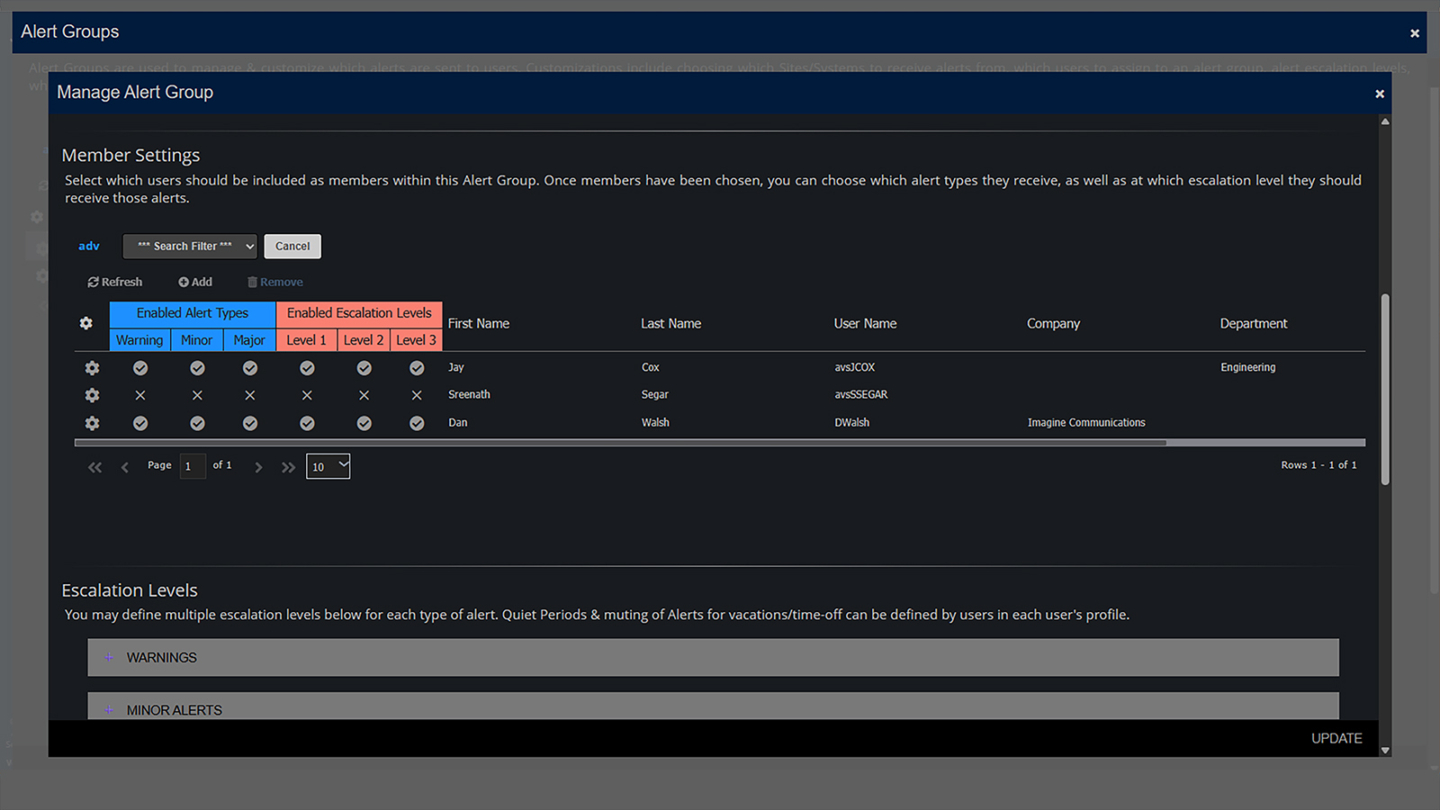
Task: Click the scroll up arrow of dialog
Action: click(1385, 121)
